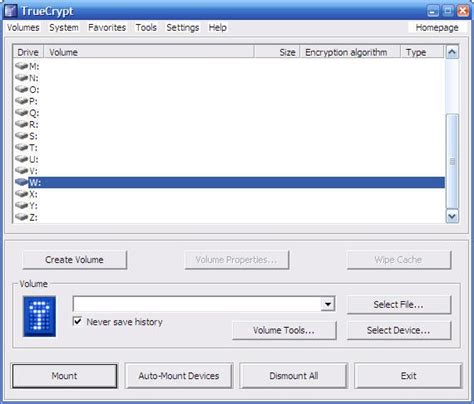Click the drive list scroll up arrow
474x404 pixels.
(x=452, y=52)
